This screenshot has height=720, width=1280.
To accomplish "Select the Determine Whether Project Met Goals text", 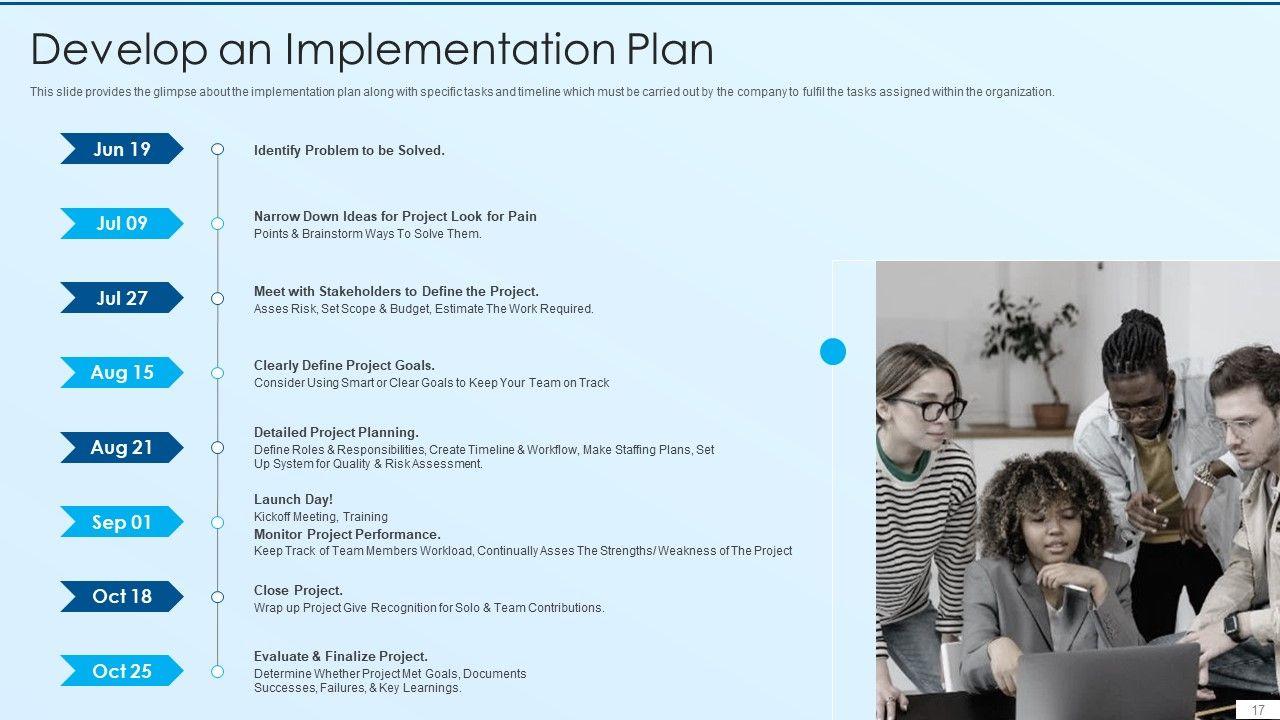I will [x=390, y=681].
